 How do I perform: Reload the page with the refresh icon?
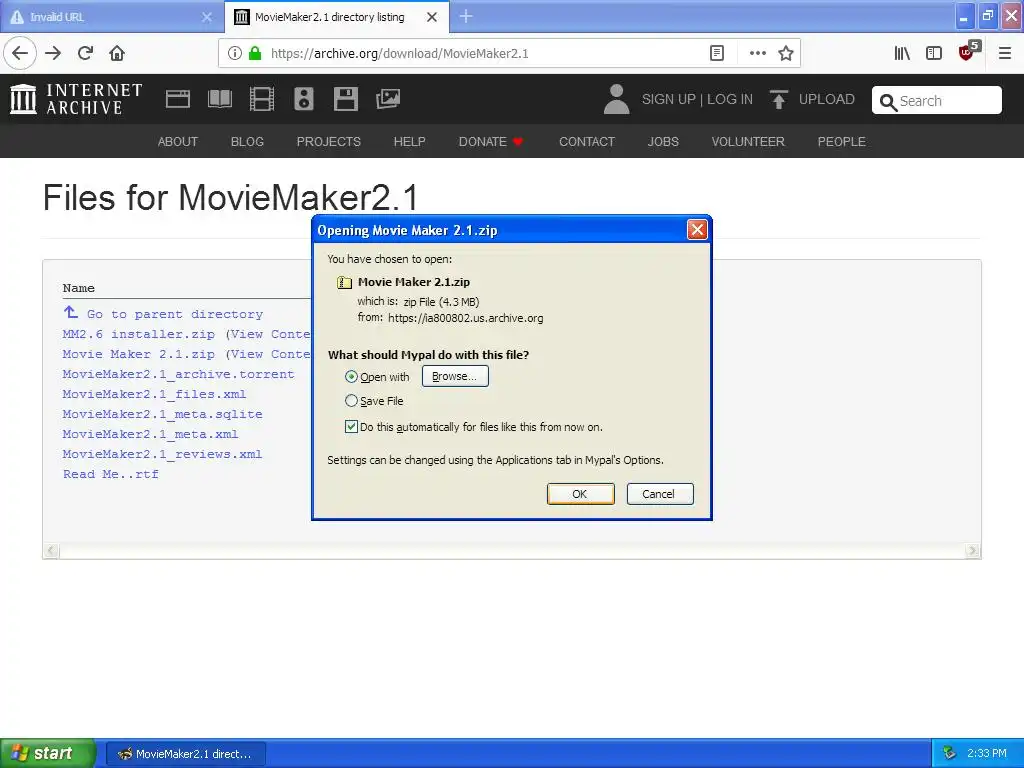tap(85, 54)
